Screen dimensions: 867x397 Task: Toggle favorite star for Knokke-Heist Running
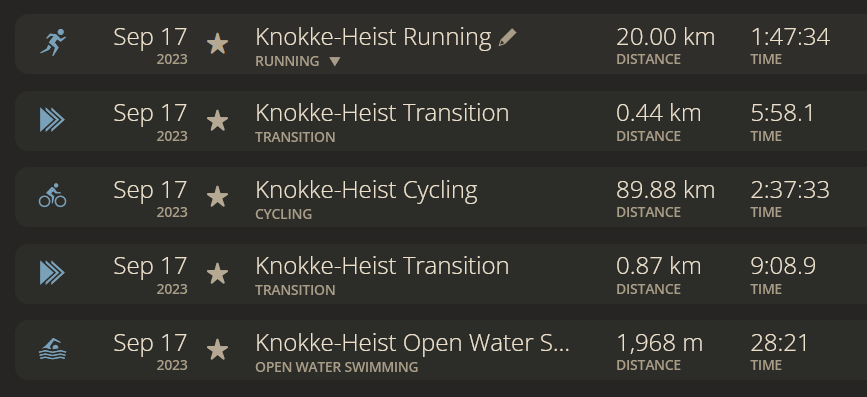click(217, 44)
